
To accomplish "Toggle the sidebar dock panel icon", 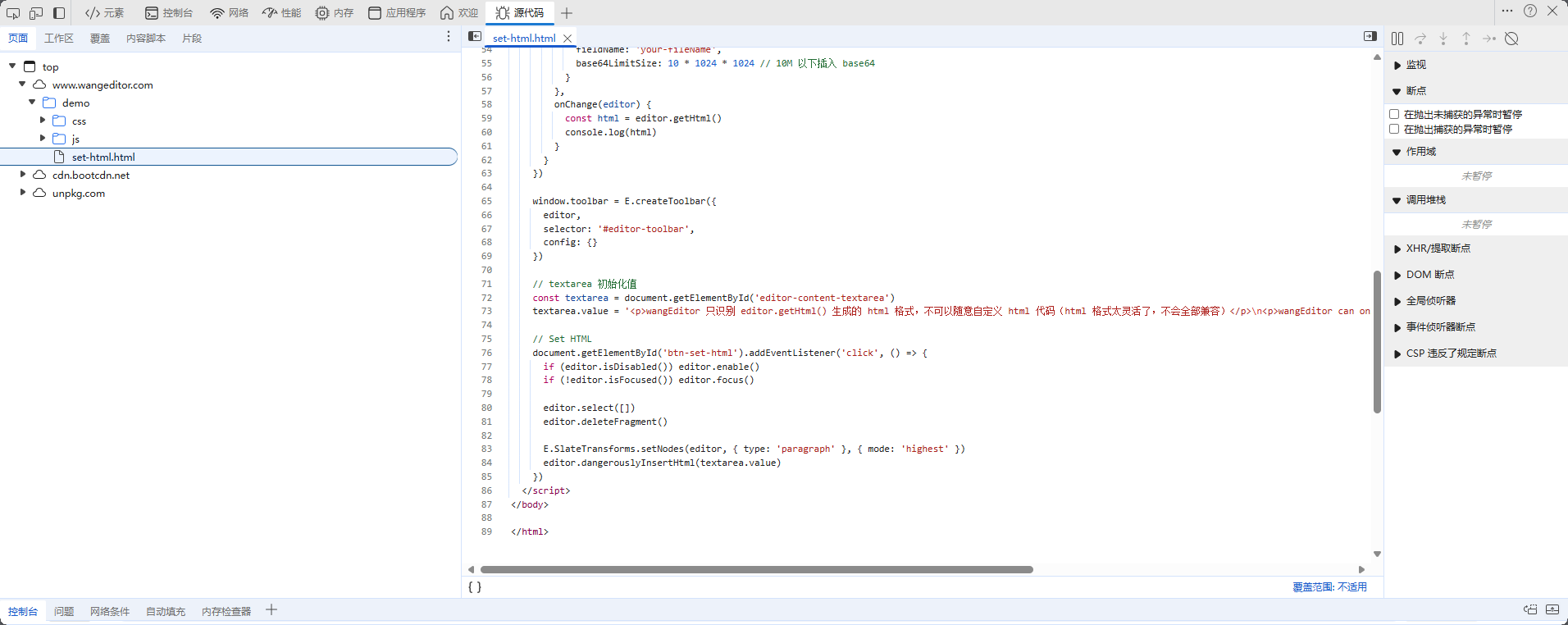I will 59,13.
